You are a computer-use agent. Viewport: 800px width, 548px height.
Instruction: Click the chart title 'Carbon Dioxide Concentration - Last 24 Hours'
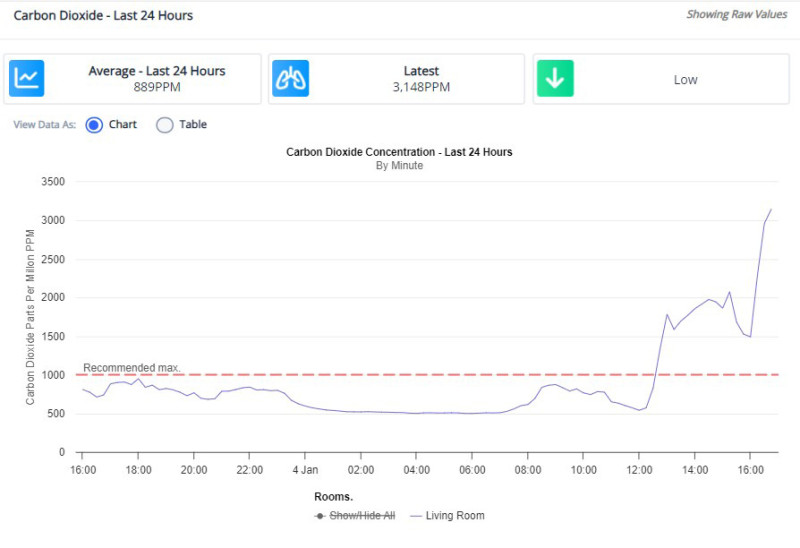(399, 152)
